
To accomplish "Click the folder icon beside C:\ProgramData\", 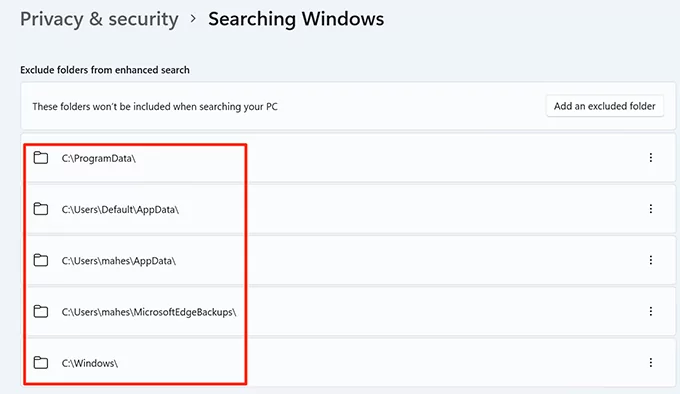I will tap(41, 158).
